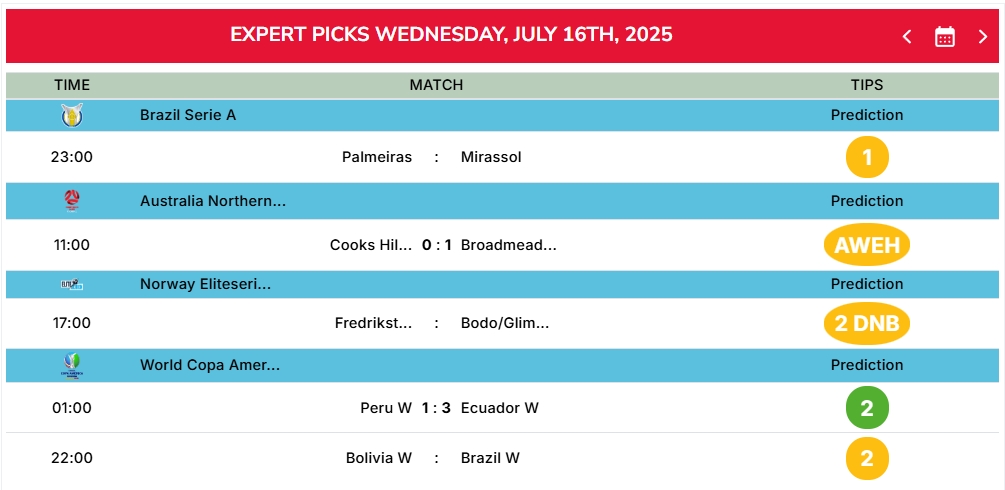Click the Brazil Serie A league logo
This screenshot has height=490, width=1005.
pyautogui.click(x=72, y=115)
